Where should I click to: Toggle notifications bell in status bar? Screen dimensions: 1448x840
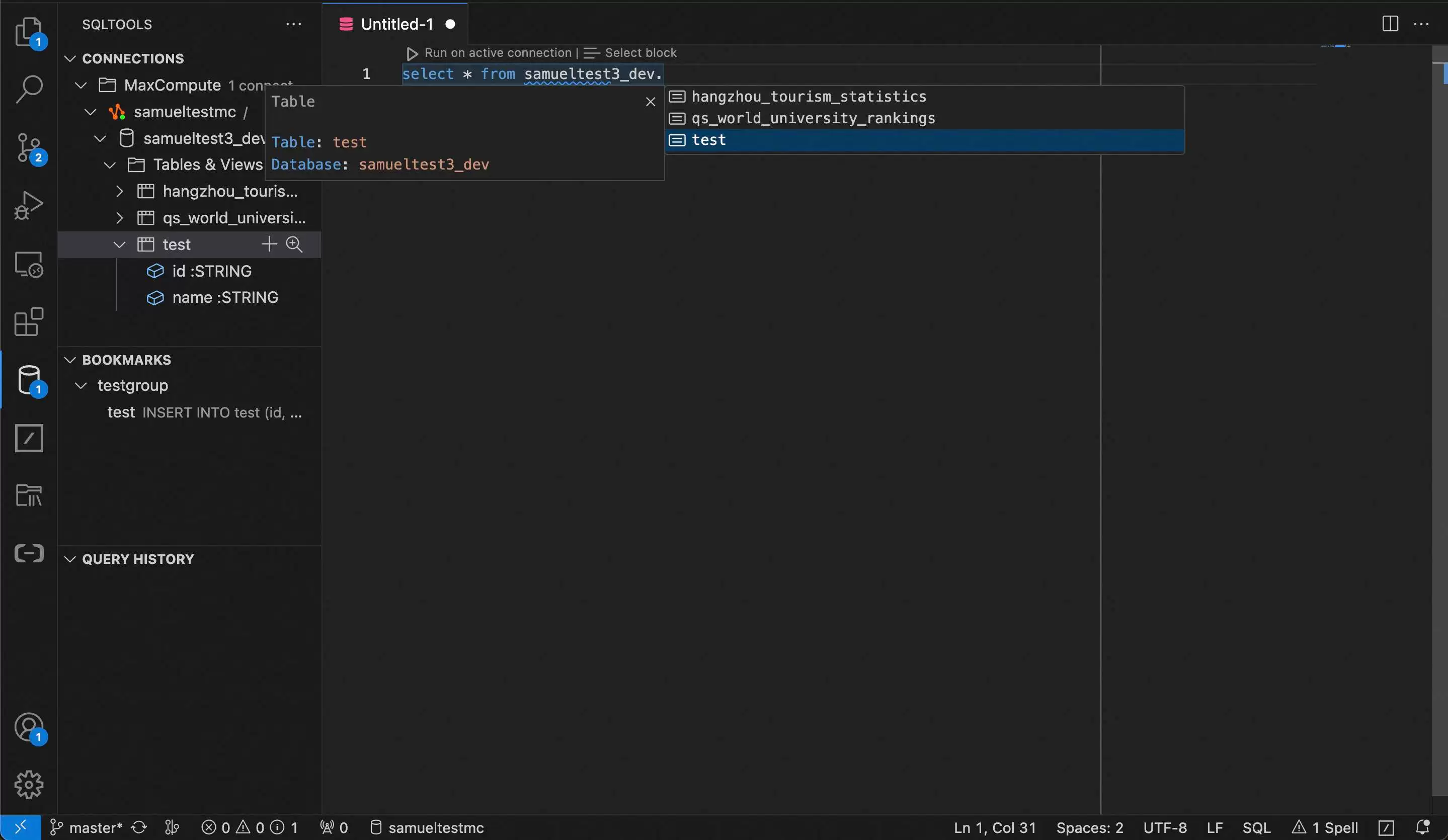1422,827
